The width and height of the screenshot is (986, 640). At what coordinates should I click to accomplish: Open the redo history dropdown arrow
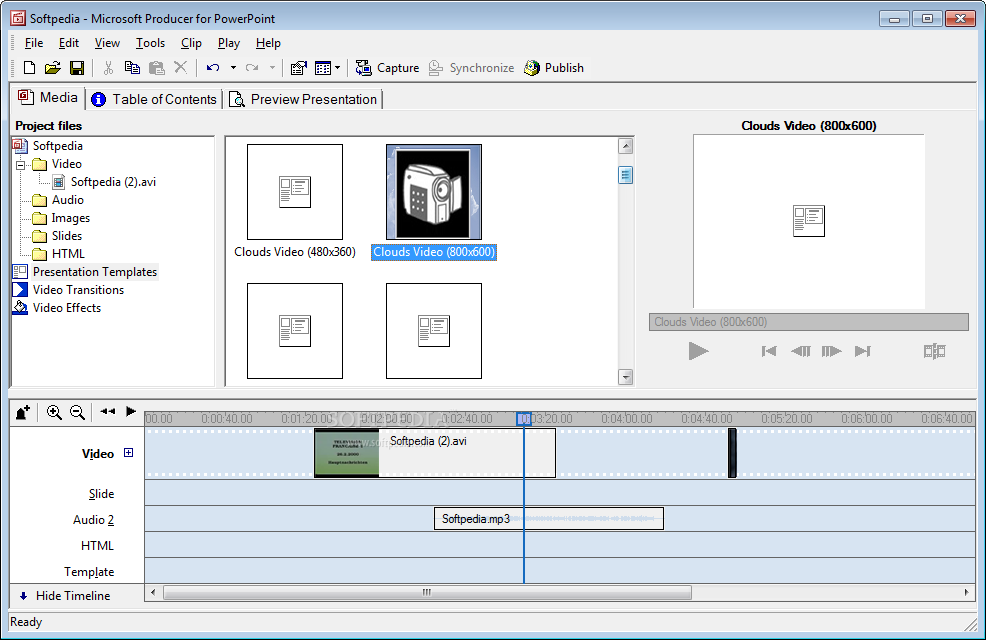tap(272, 68)
